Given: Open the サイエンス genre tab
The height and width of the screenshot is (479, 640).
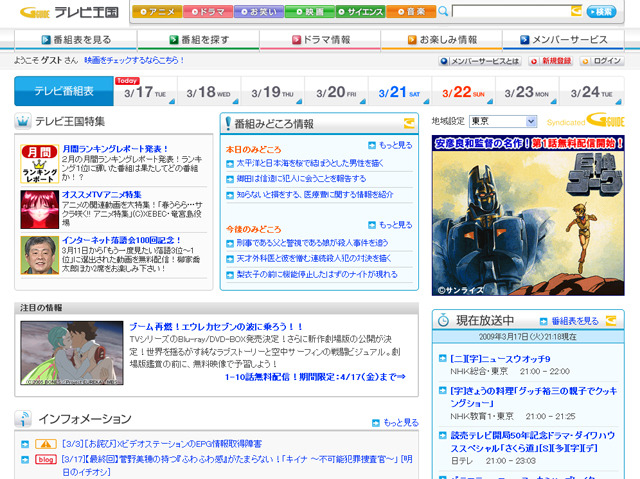Looking at the screenshot, I should [x=360, y=12].
